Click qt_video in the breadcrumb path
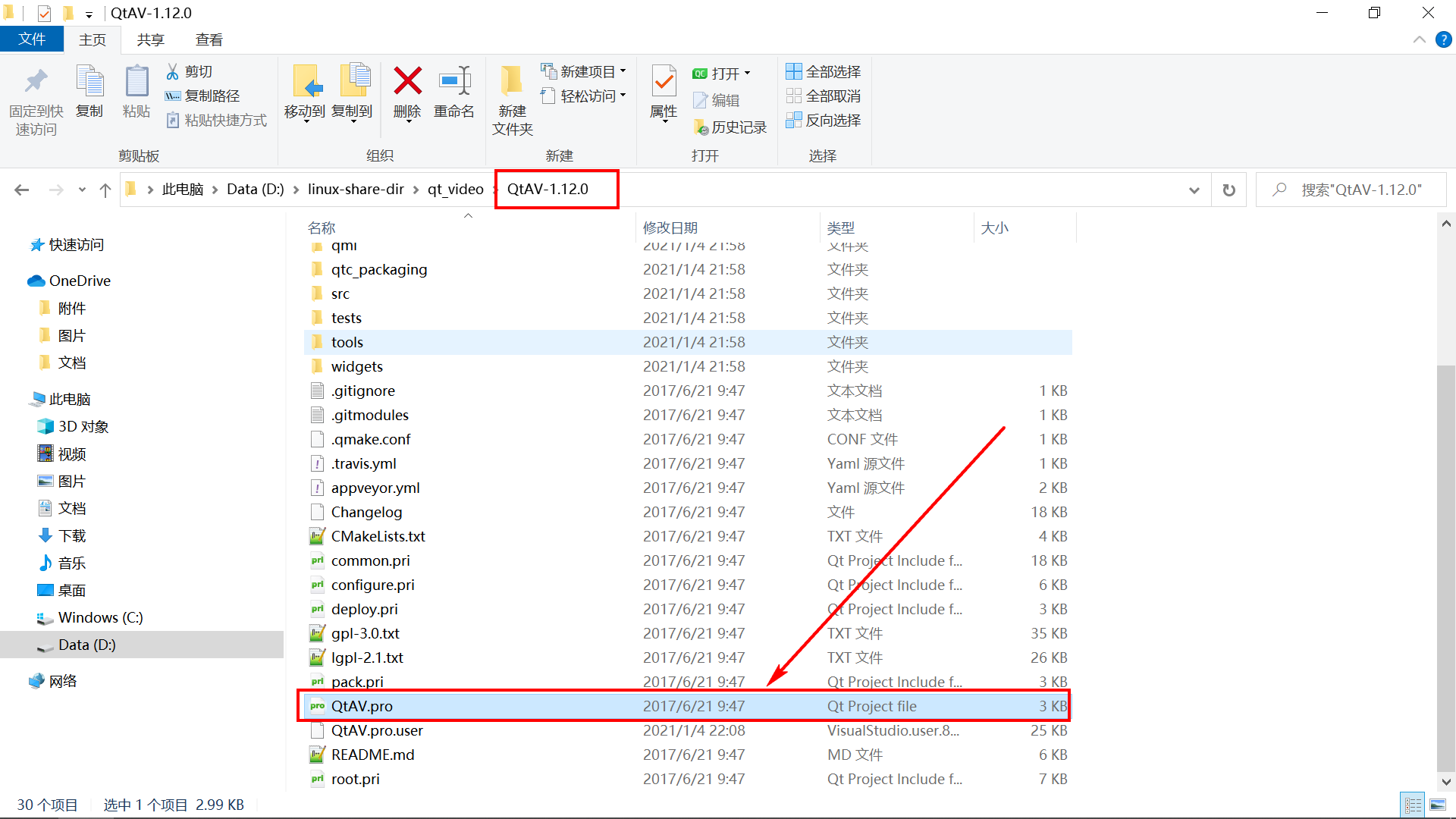 coord(455,190)
